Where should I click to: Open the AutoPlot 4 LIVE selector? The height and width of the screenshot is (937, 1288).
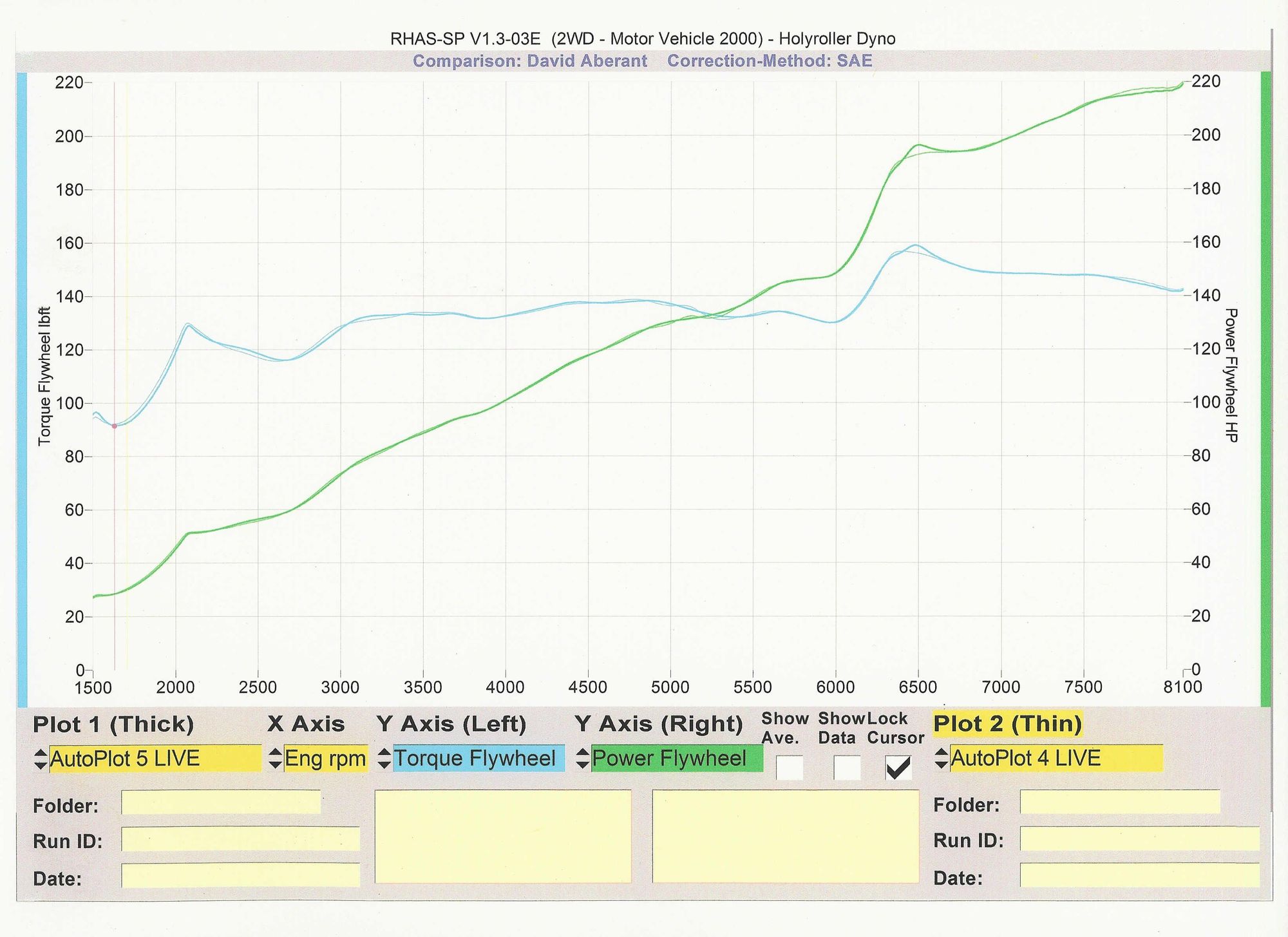pos(1056,758)
